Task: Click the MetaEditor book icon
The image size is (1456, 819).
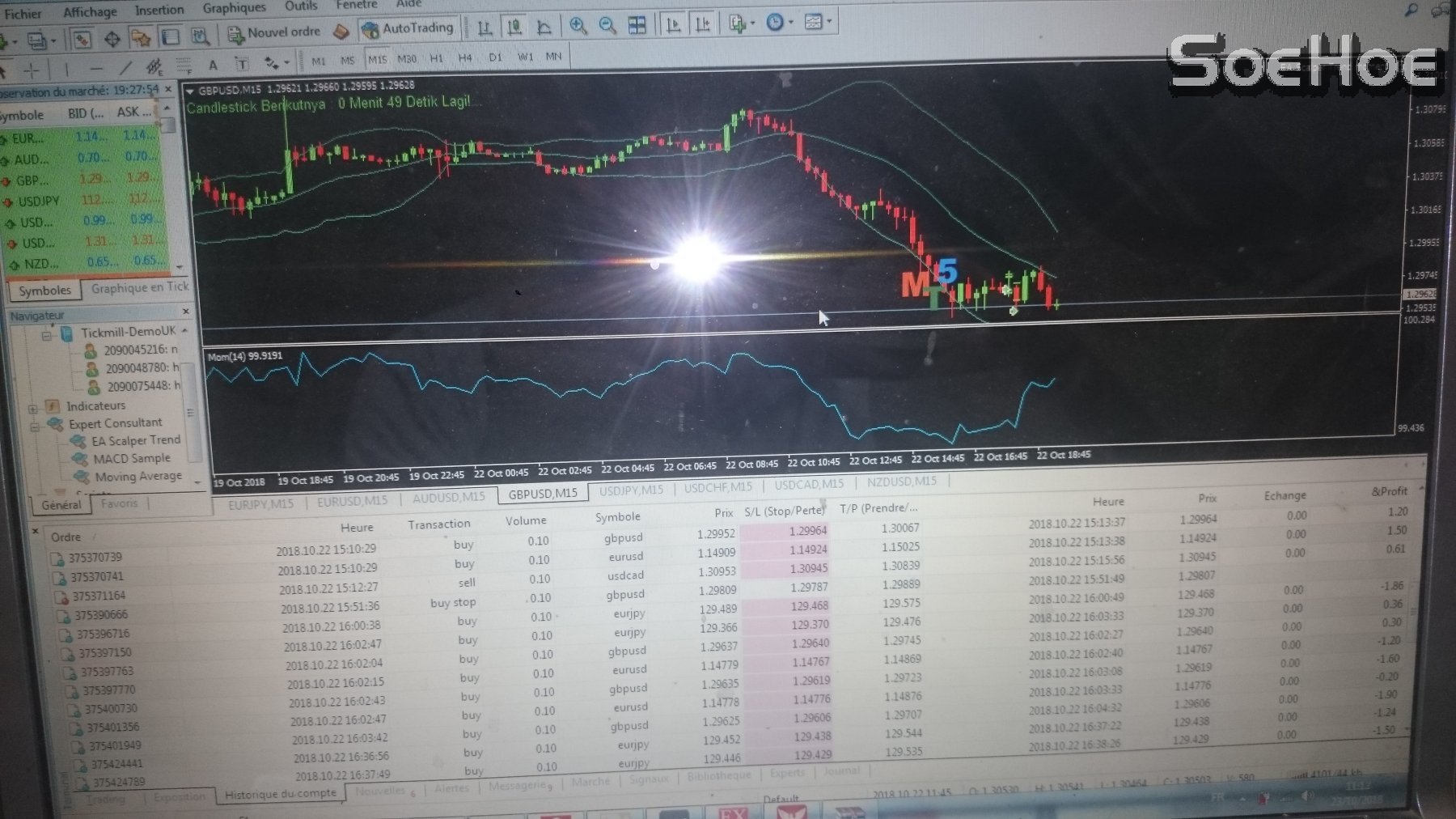Action: click(341, 32)
